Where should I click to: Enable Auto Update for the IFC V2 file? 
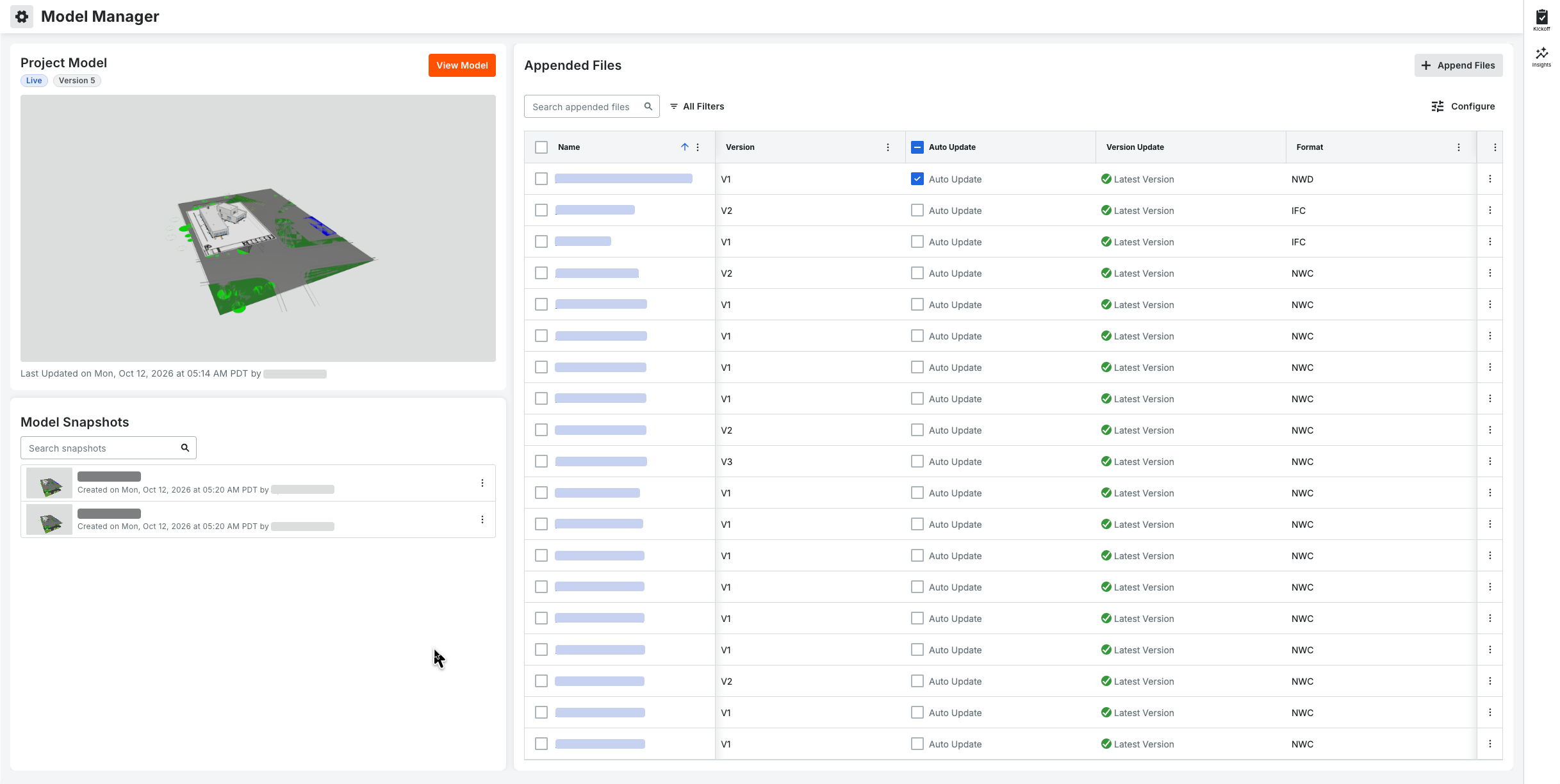pos(917,210)
